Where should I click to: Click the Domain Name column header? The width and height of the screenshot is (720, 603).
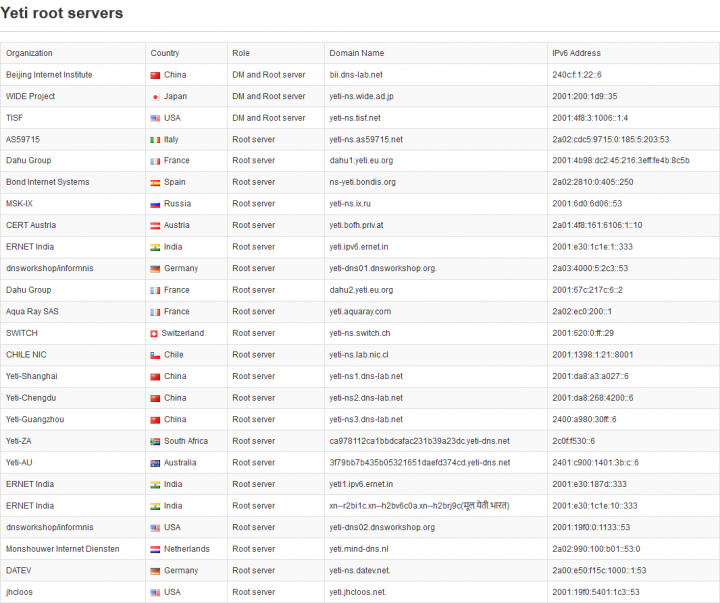tap(357, 53)
